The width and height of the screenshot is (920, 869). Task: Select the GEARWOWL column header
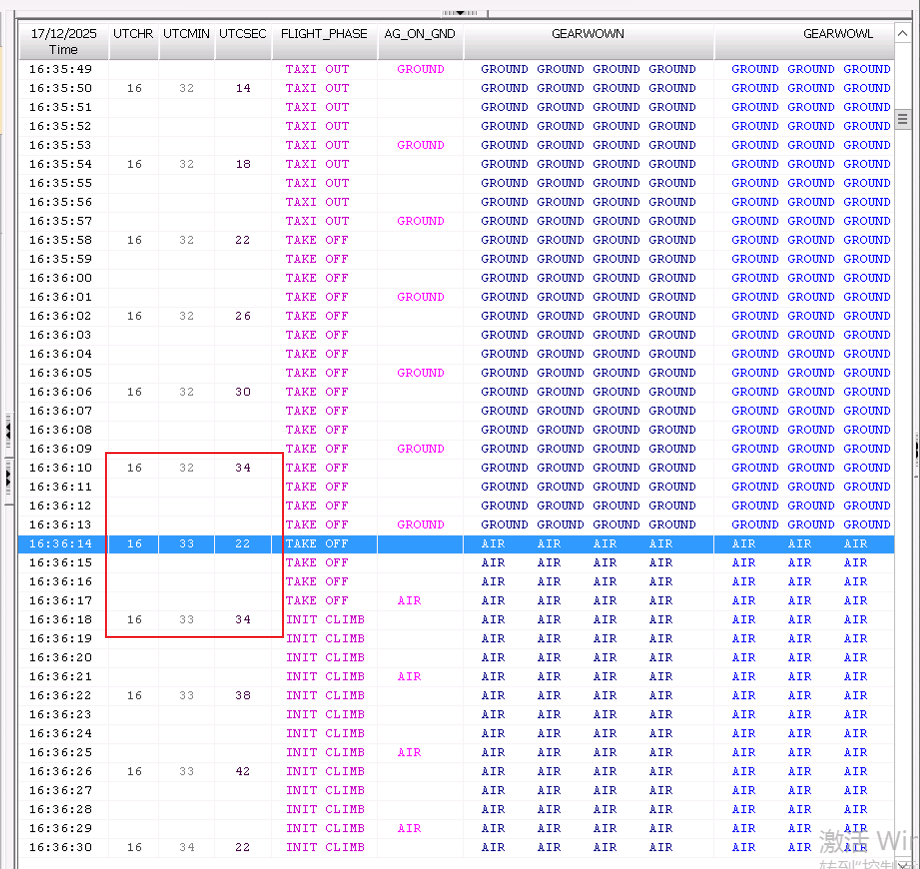[838, 34]
